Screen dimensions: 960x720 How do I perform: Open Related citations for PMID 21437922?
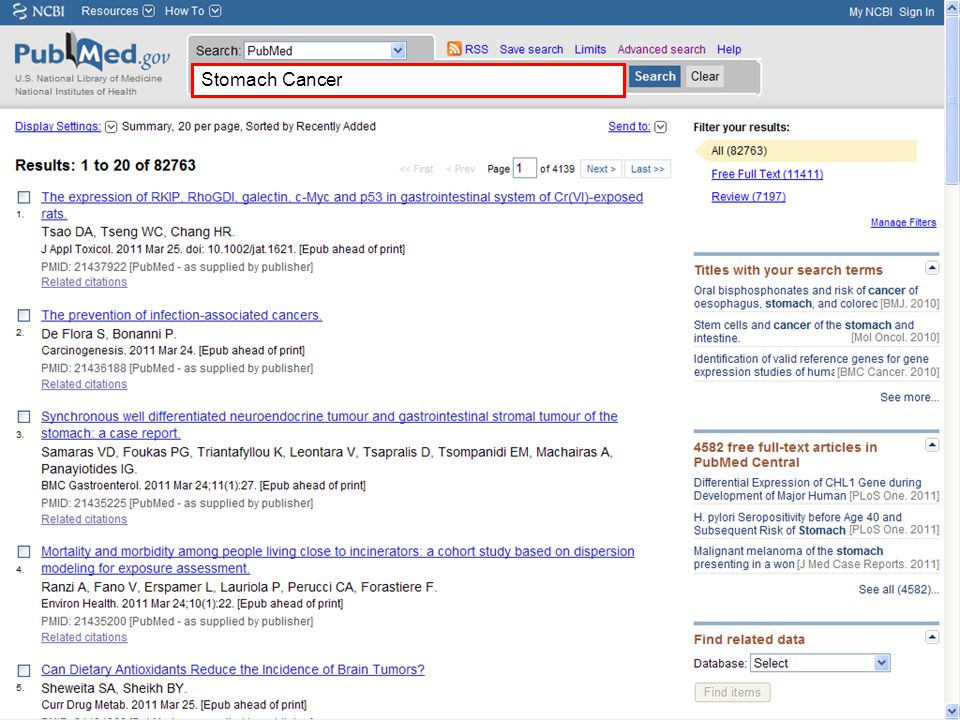coord(84,282)
